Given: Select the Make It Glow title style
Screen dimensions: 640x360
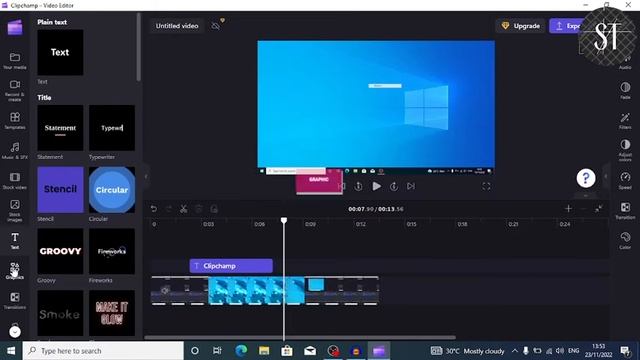Looking at the screenshot, I should 112,313.
